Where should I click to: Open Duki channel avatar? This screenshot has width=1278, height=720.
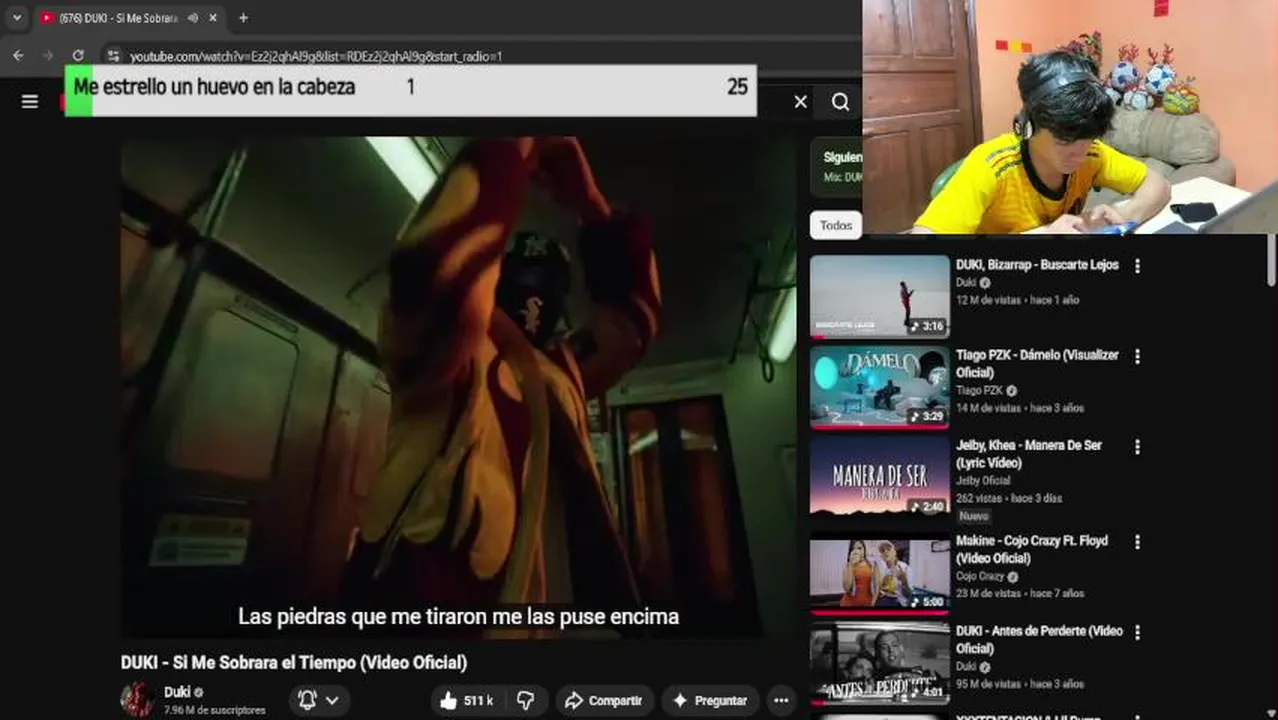coord(137,700)
